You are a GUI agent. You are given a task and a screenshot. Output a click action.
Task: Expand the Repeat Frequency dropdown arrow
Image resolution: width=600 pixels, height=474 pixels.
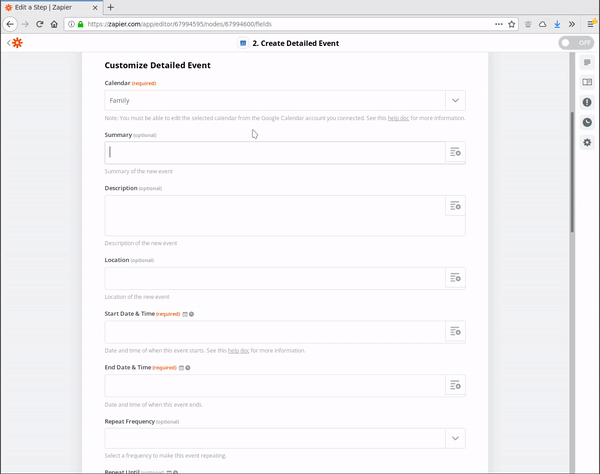click(455, 438)
